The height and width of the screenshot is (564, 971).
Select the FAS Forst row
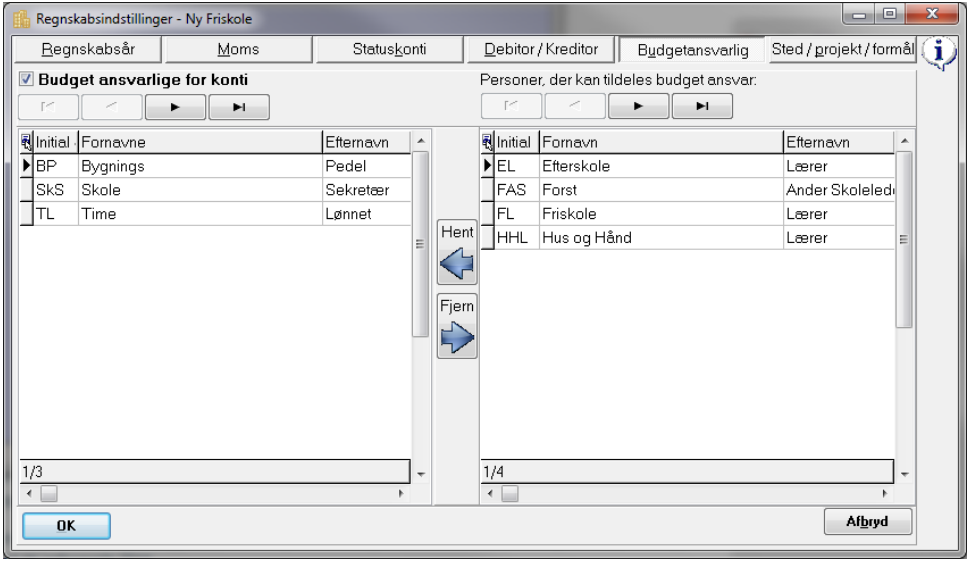click(688, 190)
